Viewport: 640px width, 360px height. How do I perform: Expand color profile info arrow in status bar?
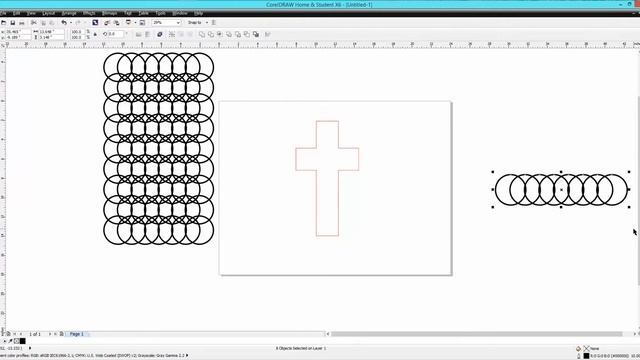point(187,356)
